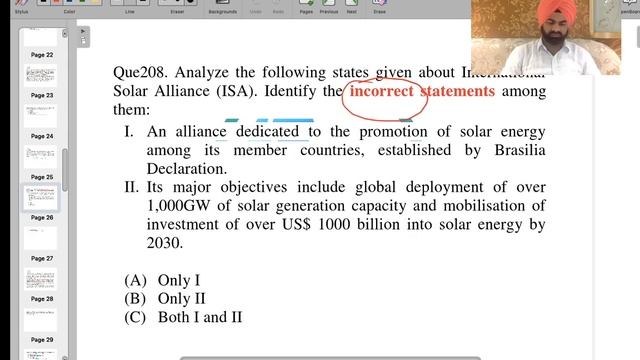Click the Redo toolbar button

[x=278, y=6]
